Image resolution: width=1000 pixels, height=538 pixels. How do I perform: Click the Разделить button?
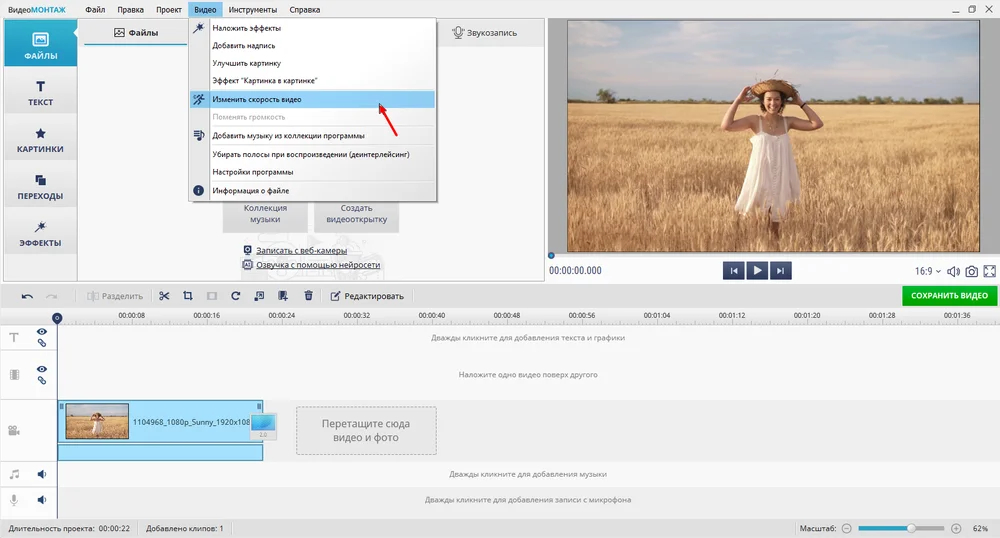[x=115, y=296]
